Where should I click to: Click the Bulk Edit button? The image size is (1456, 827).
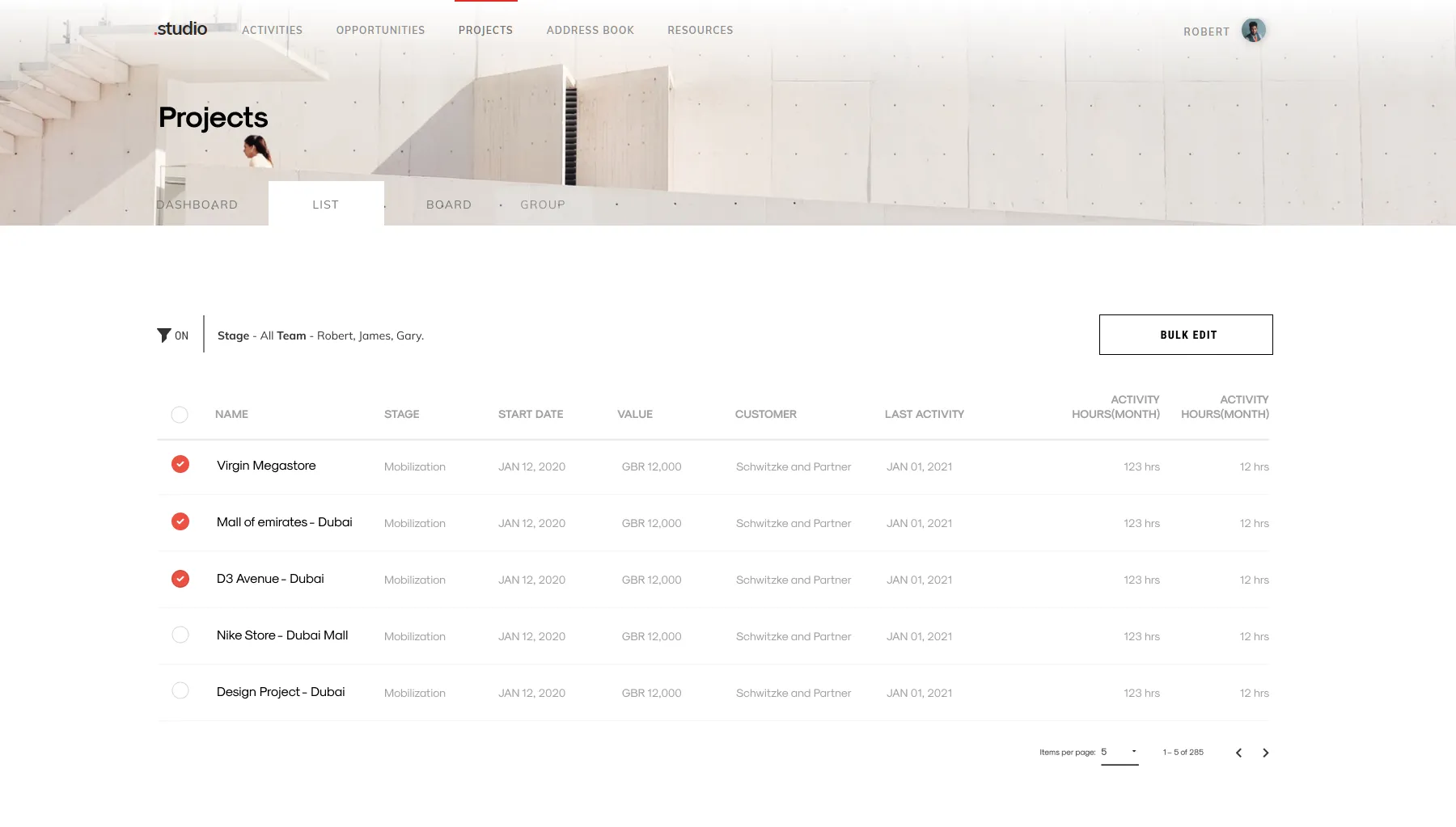point(1186,334)
